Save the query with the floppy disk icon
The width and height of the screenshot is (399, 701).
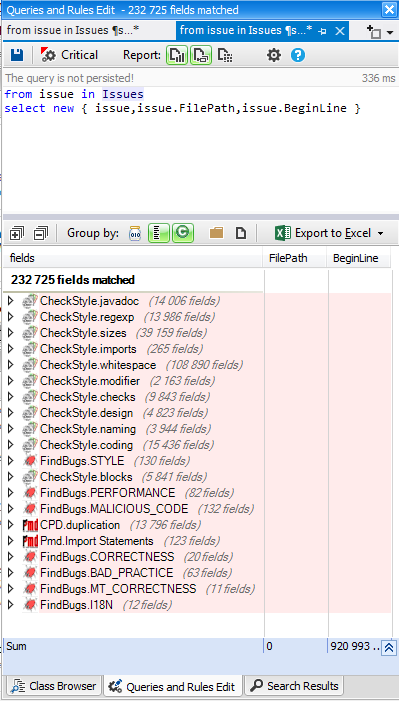[x=17, y=55]
